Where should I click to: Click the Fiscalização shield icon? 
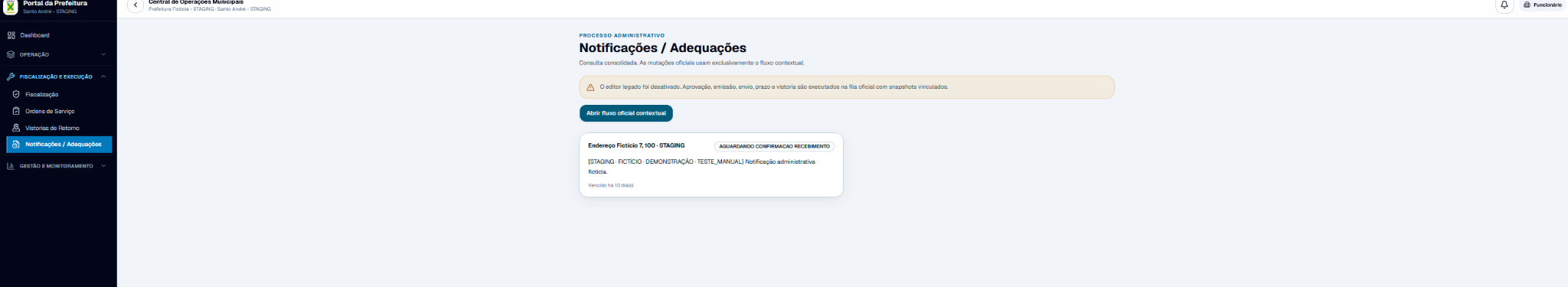click(16, 94)
